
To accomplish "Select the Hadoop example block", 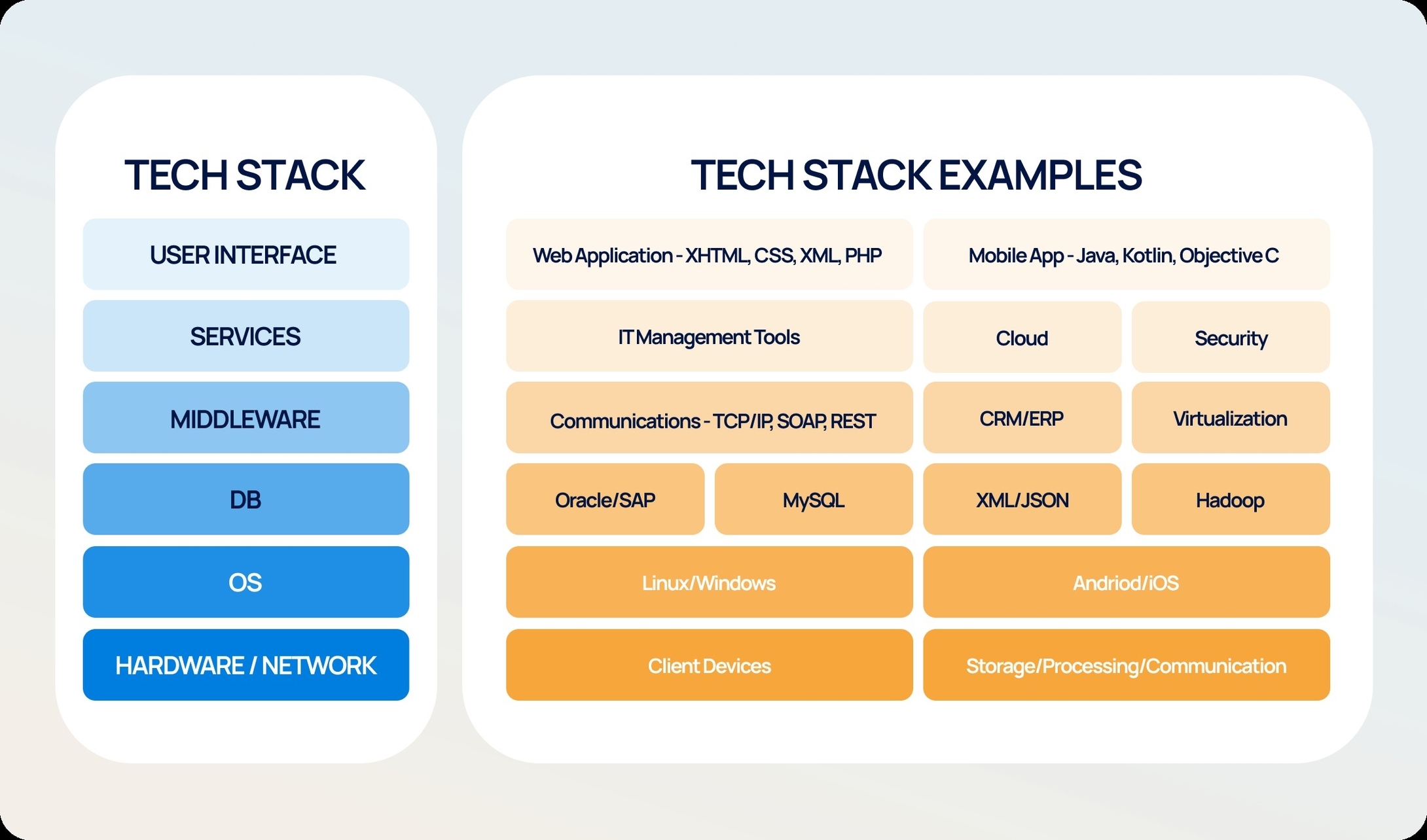I will point(1228,499).
